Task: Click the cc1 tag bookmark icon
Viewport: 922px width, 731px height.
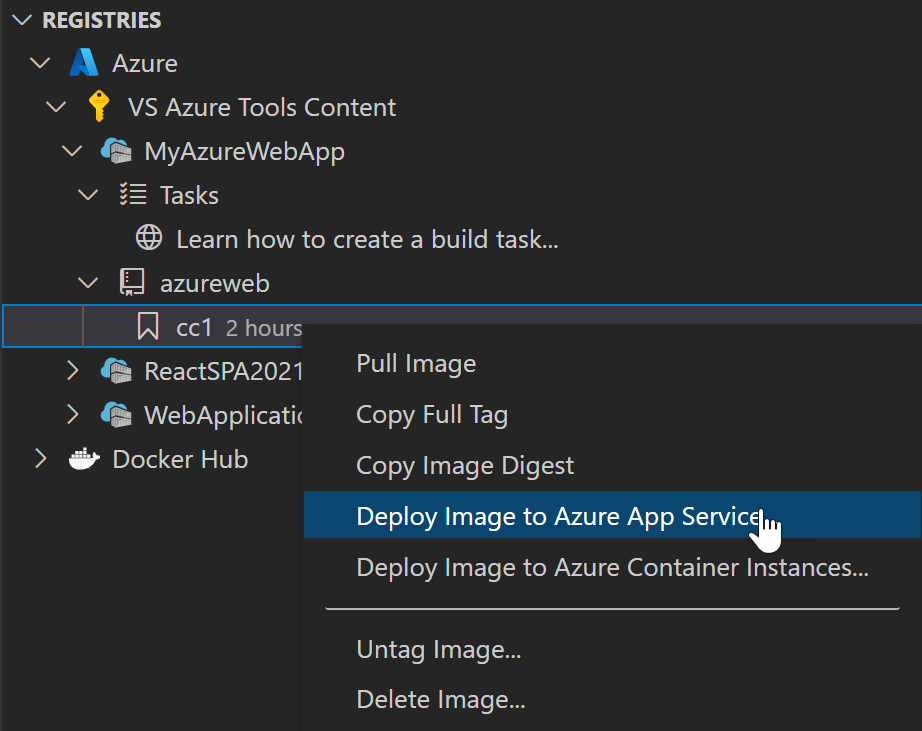Action: (148, 326)
